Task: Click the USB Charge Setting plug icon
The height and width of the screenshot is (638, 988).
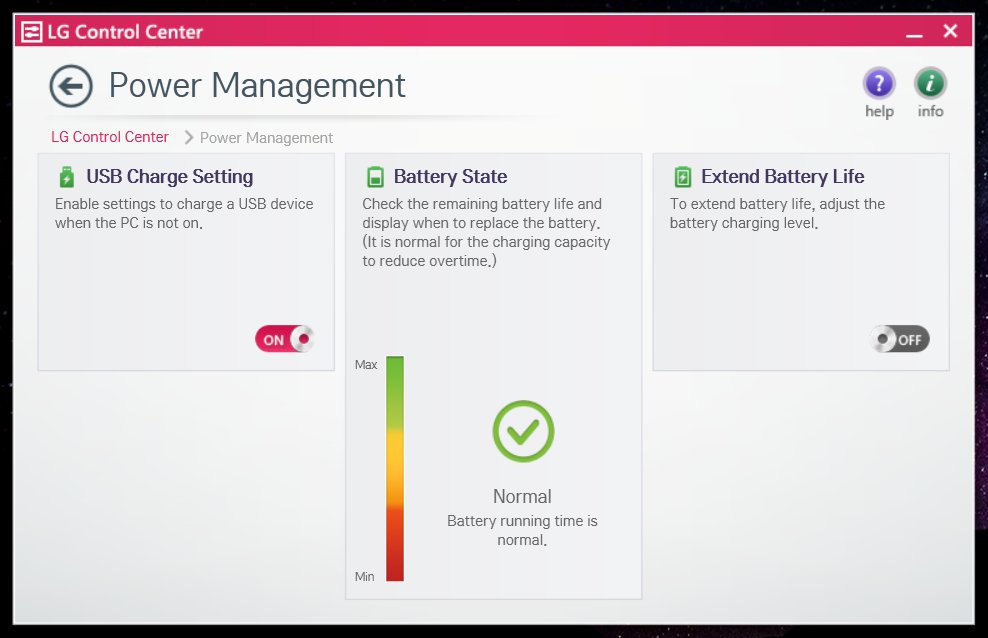Action: (67, 177)
